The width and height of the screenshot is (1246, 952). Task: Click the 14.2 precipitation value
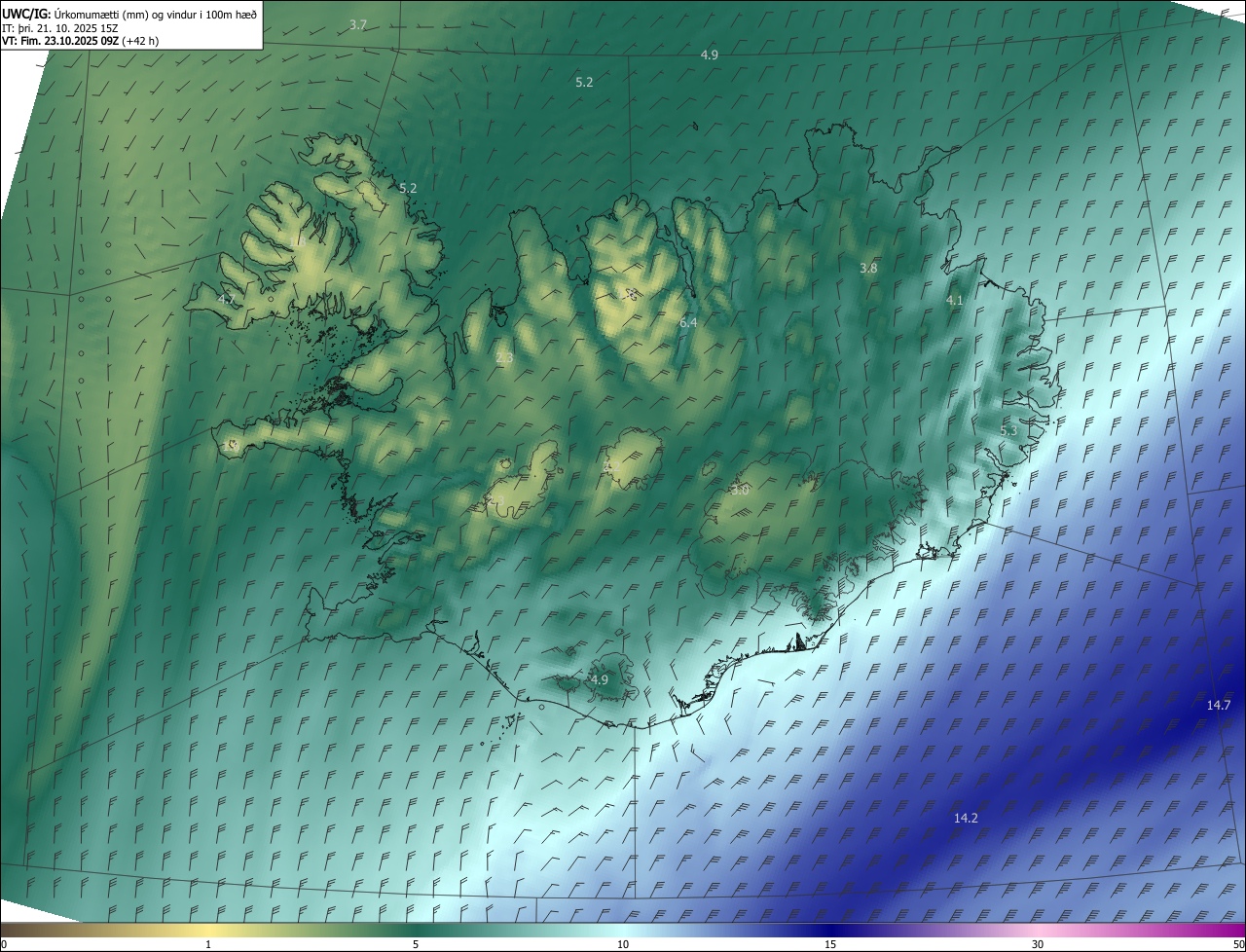point(966,819)
